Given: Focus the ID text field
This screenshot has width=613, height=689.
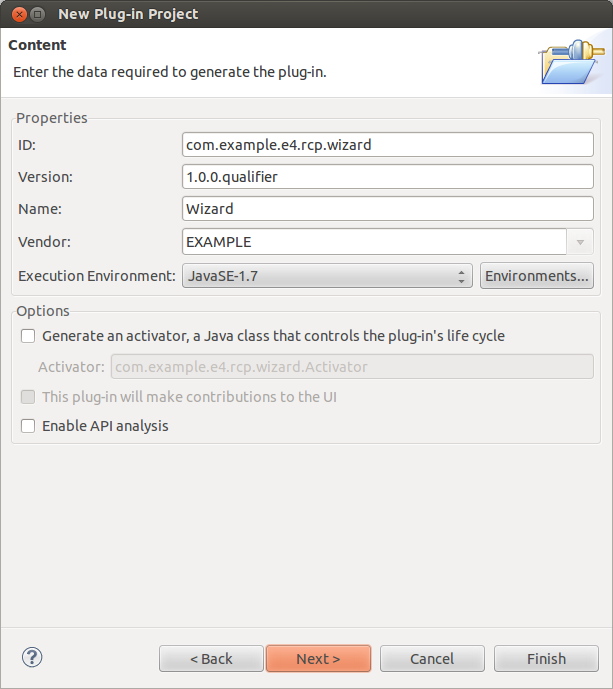Looking at the screenshot, I should [x=388, y=145].
